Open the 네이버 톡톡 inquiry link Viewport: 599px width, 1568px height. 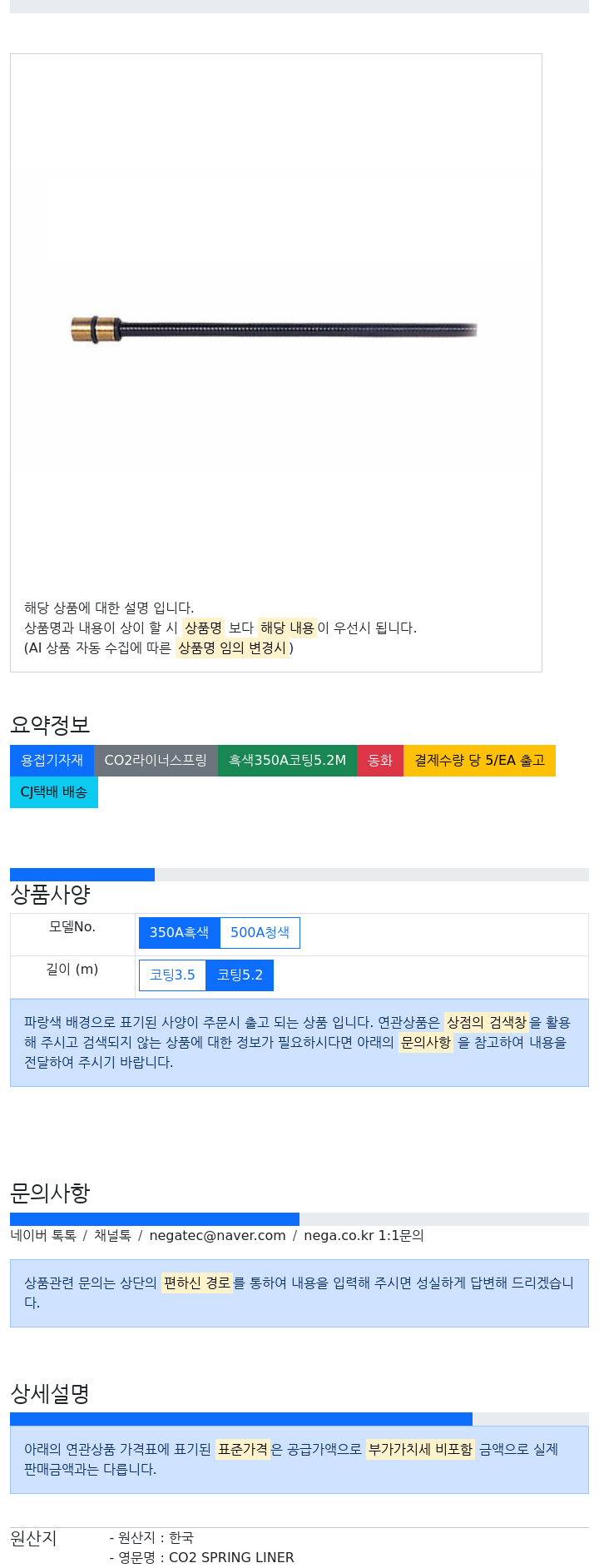tap(43, 1236)
